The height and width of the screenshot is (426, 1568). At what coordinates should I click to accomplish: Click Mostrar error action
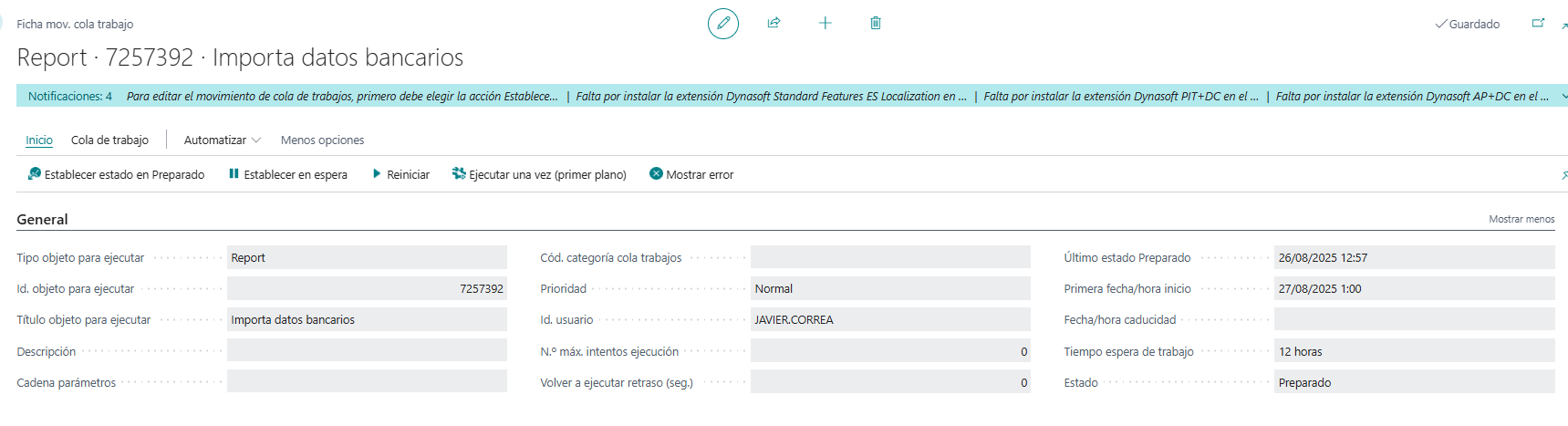point(691,174)
